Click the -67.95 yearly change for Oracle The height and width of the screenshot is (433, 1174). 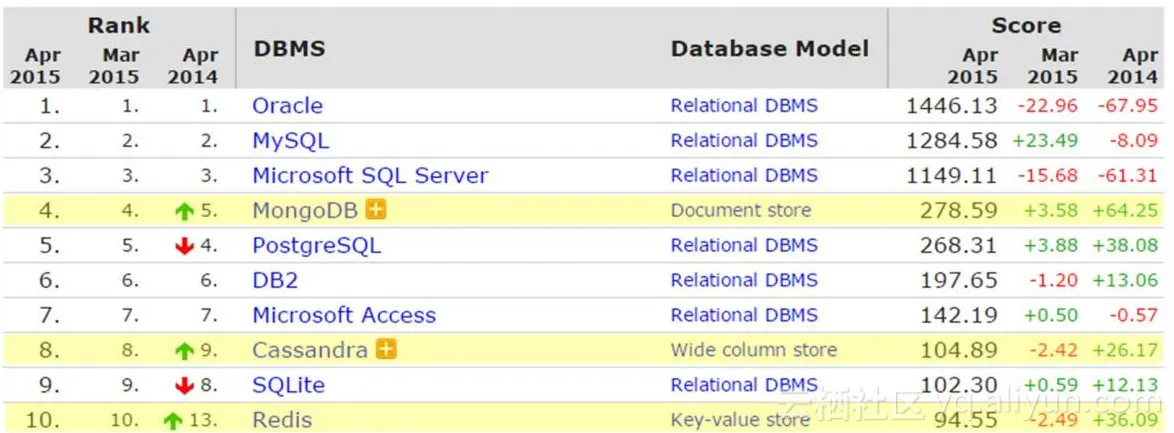click(x=1128, y=106)
